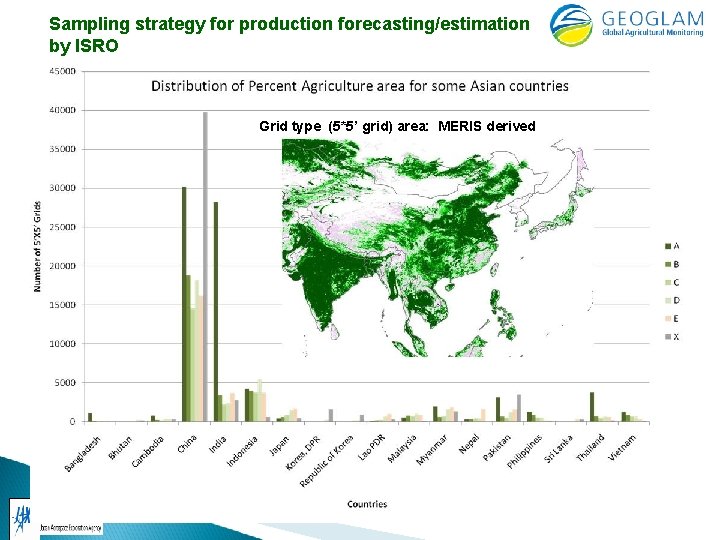This screenshot has width=720, height=540.
Task: Click the dark green A bar for Thailand
Action: [592, 407]
